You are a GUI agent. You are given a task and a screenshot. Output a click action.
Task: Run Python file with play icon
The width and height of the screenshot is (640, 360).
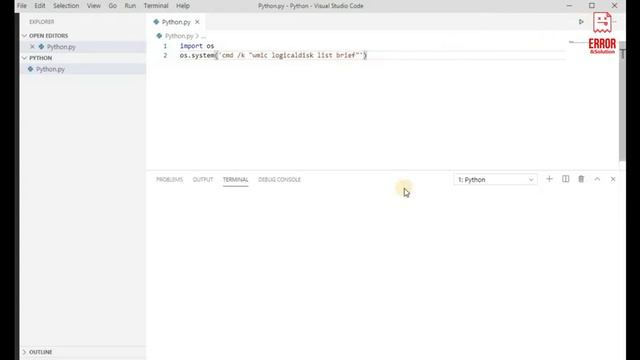581,22
